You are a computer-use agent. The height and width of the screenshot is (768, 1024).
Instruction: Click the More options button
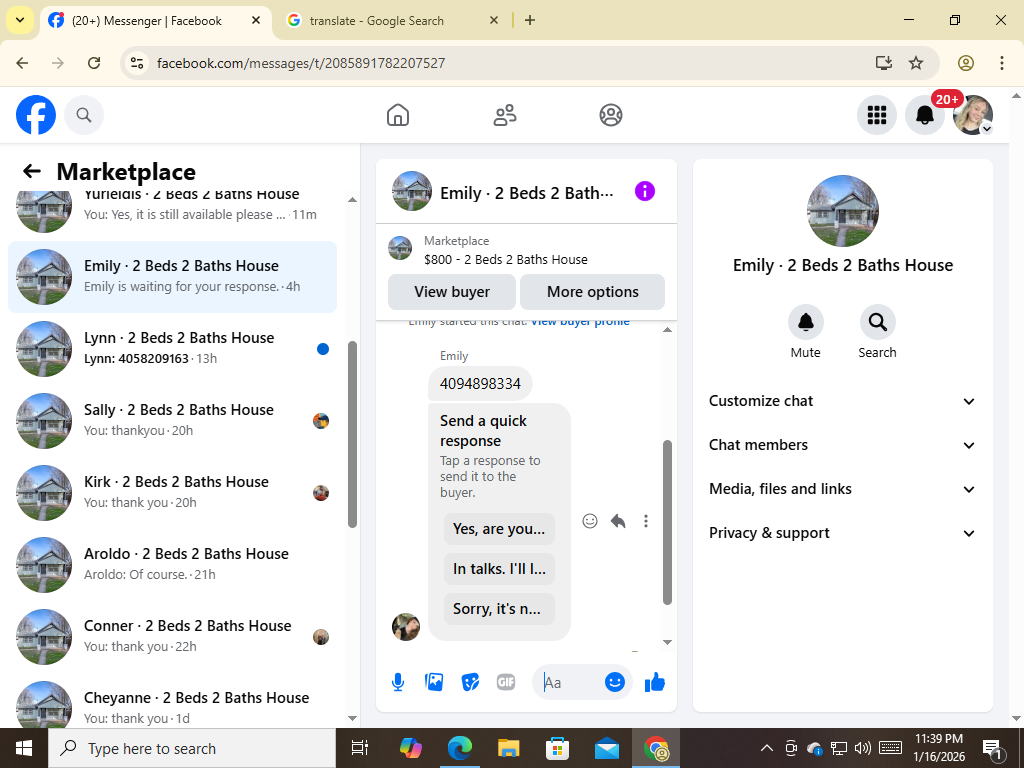[592, 292]
